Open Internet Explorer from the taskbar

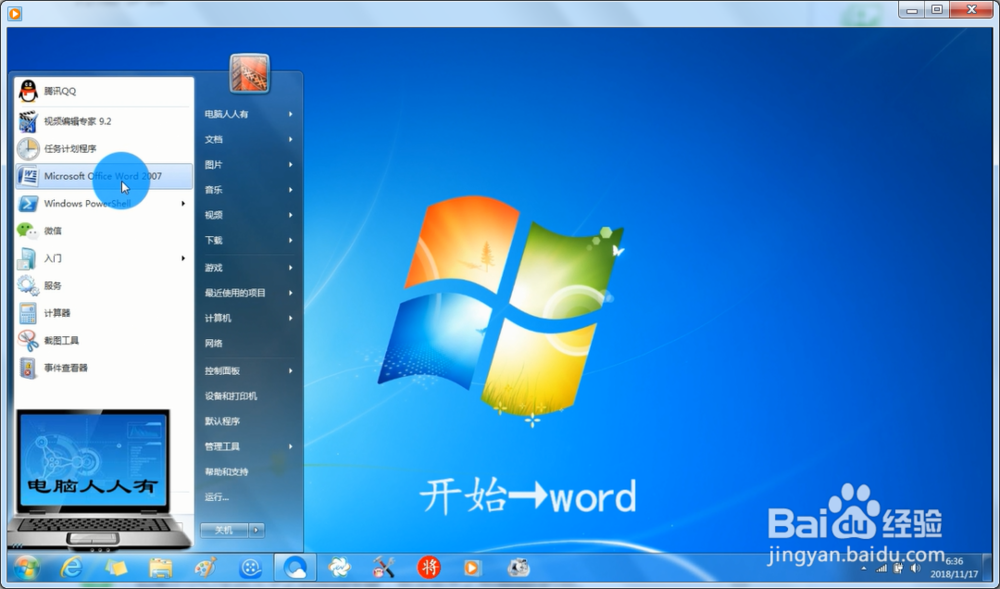coord(71,567)
